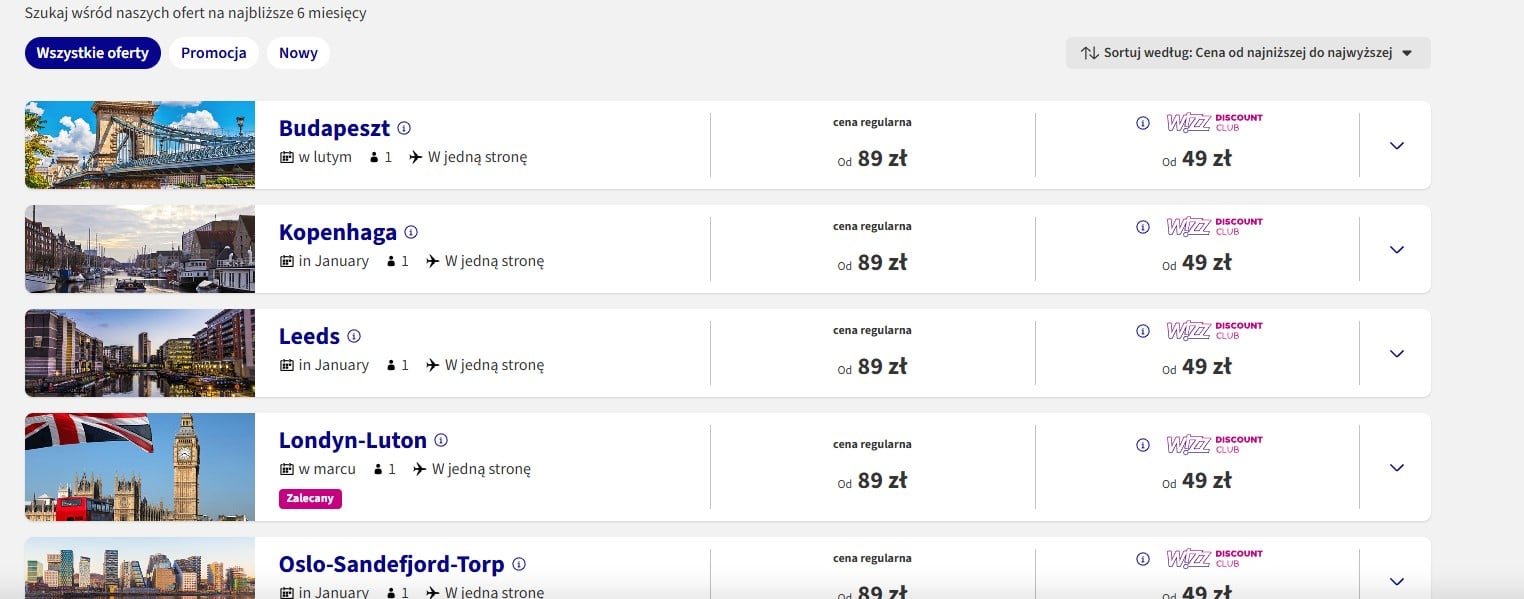Select the Wszystkie oferty filter tab
The image size is (1524, 599).
[93, 53]
